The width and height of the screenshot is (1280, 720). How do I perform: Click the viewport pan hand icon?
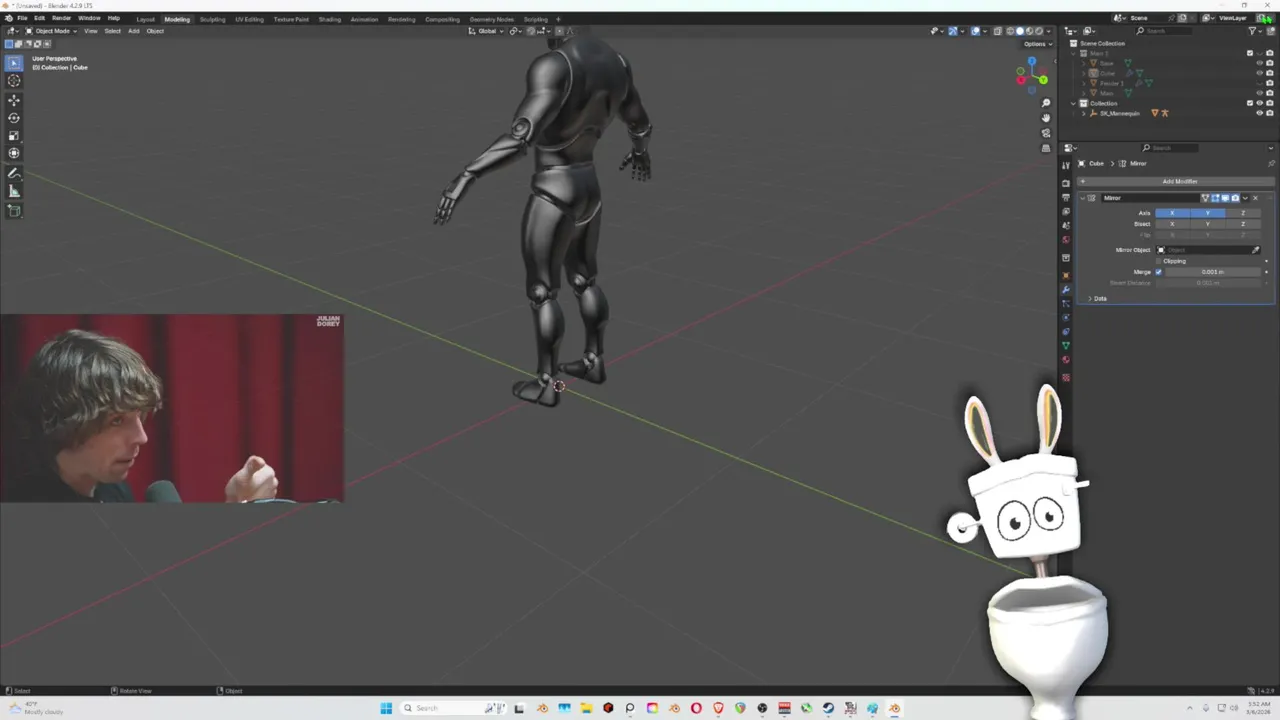tap(1046, 118)
